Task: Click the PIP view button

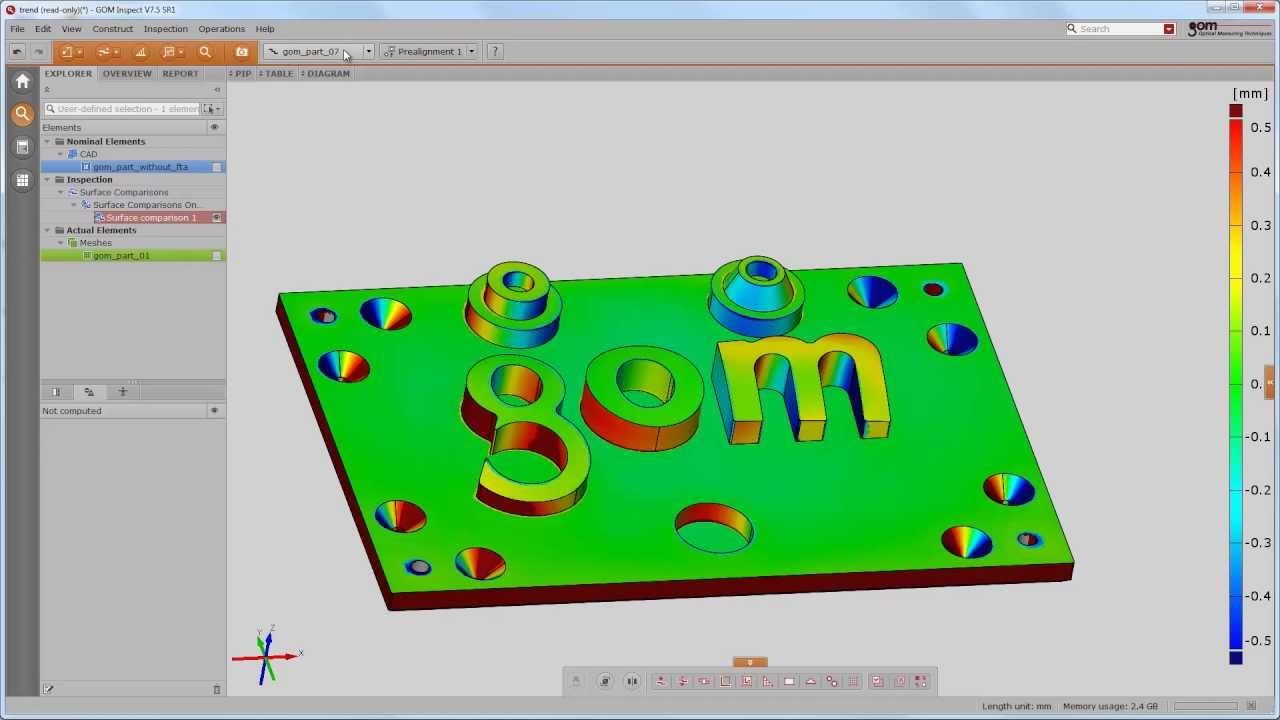Action: (241, 74)
